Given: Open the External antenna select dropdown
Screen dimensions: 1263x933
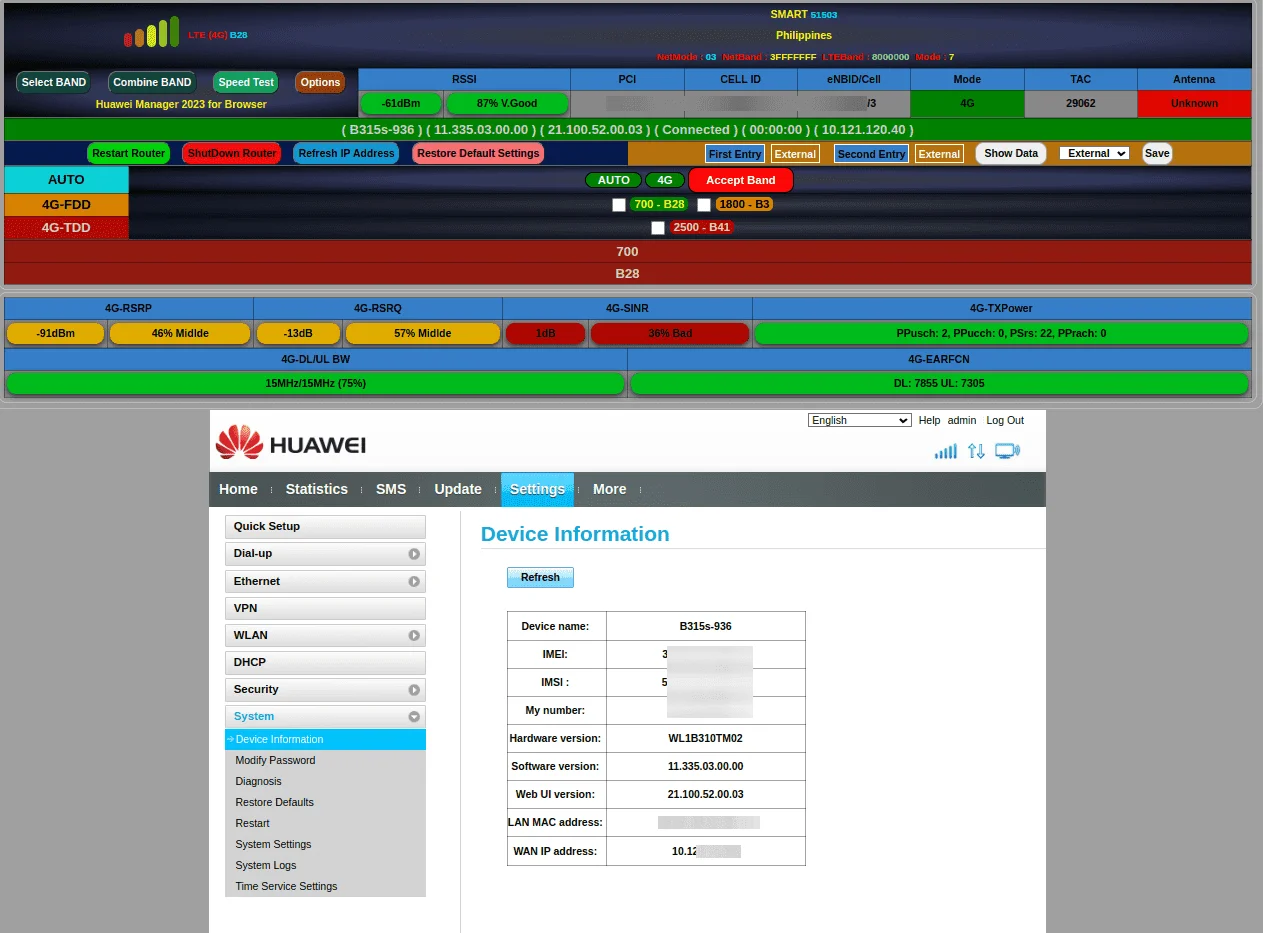Looking at the screenshot, I should 1094,153.
